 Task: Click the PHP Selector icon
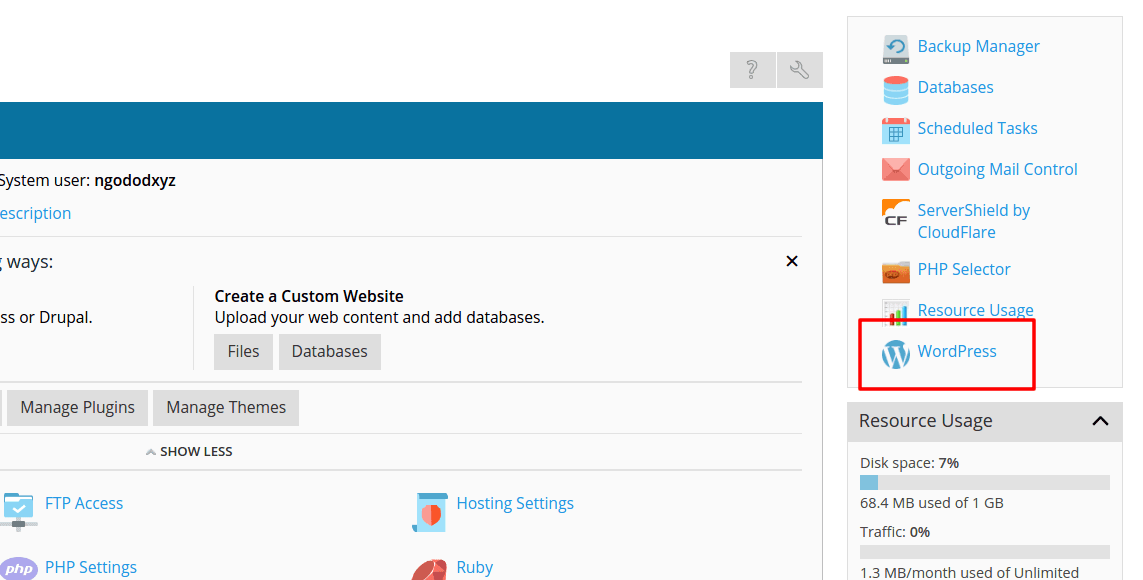coord(895,272)
